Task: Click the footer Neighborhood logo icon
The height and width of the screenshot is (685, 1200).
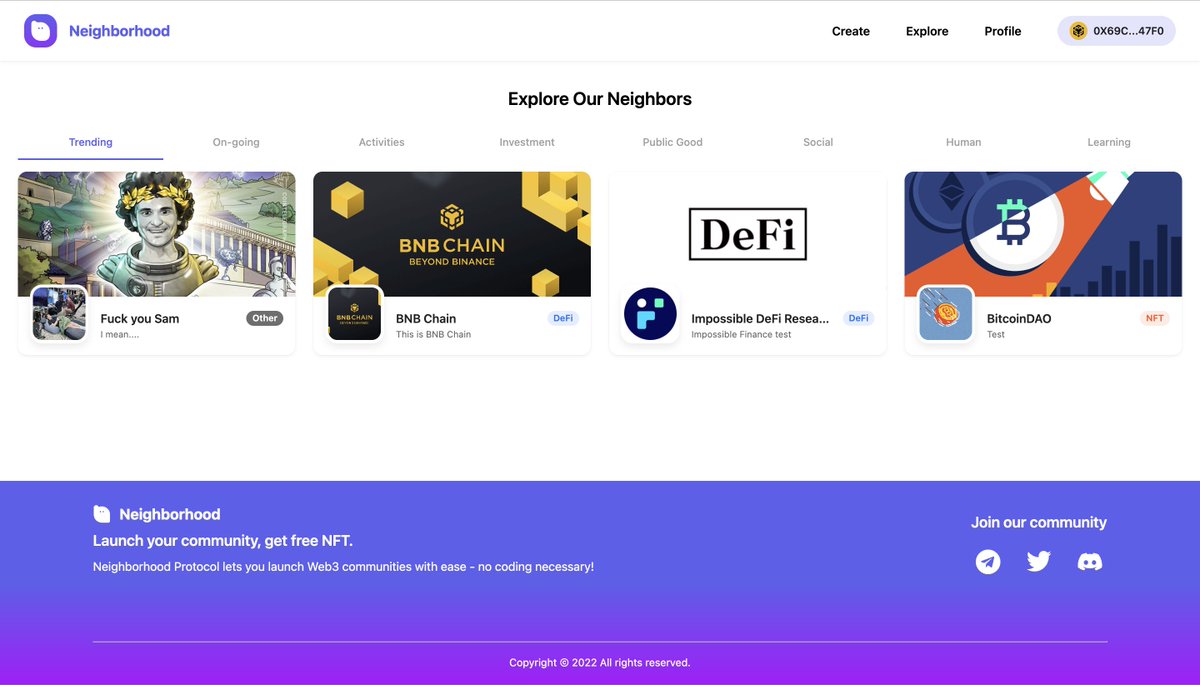Action: 102,514
